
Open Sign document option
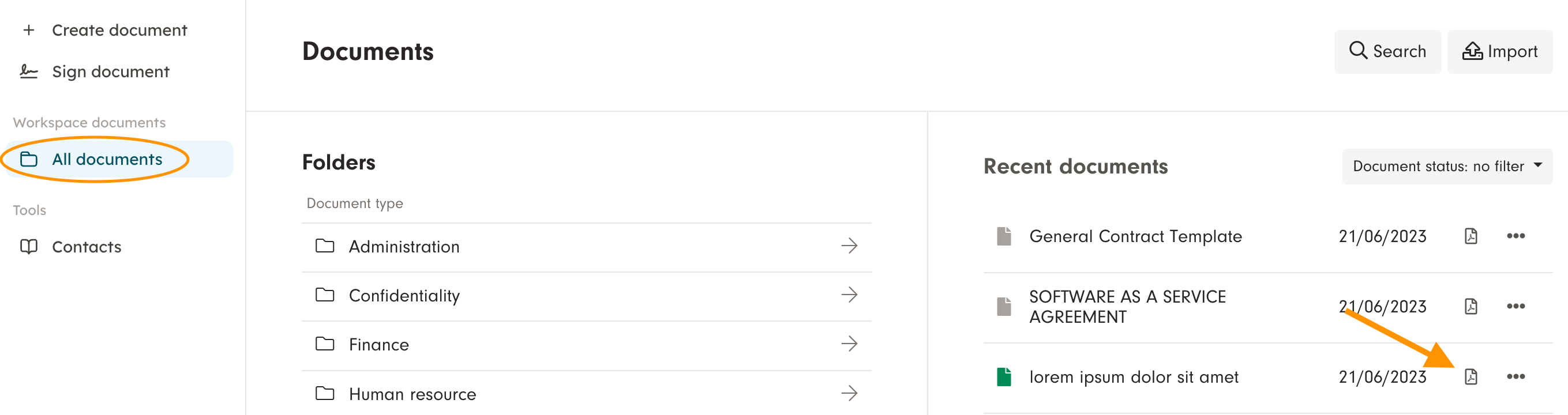pyautogui.click(x=110, y=72)
